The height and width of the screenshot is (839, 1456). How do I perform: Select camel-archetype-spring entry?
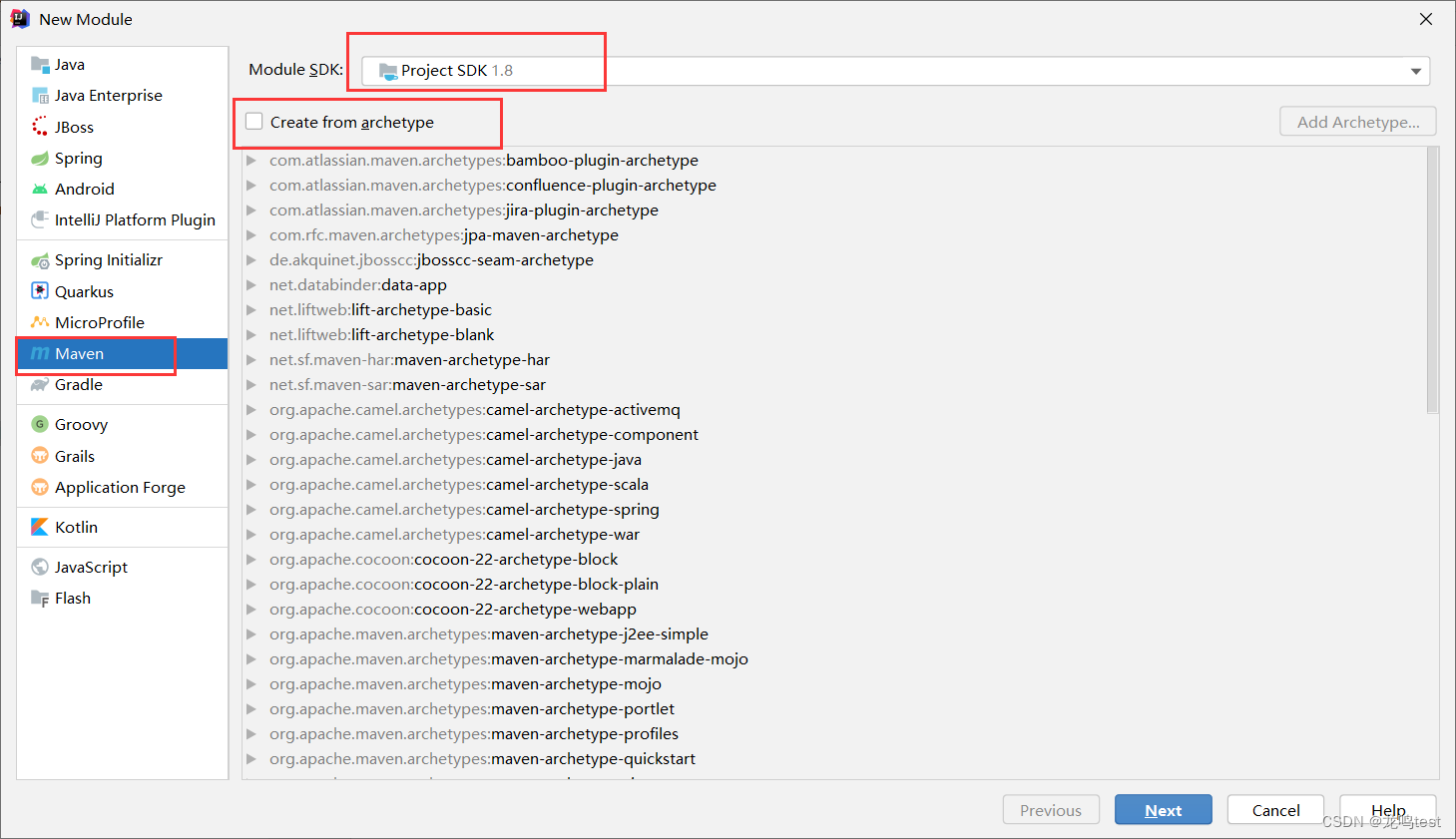point(464,510)
